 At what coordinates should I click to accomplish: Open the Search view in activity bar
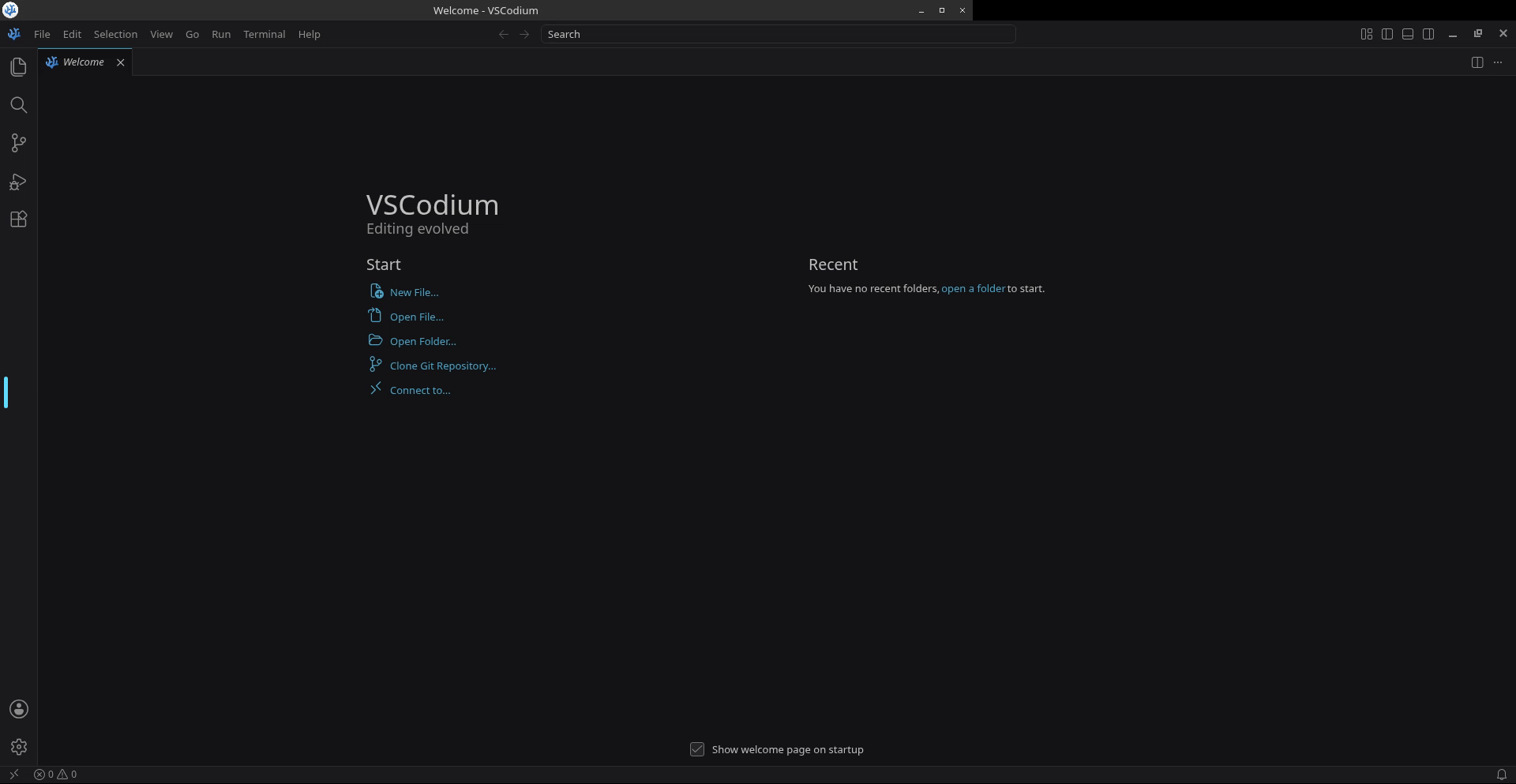(18, 105)
